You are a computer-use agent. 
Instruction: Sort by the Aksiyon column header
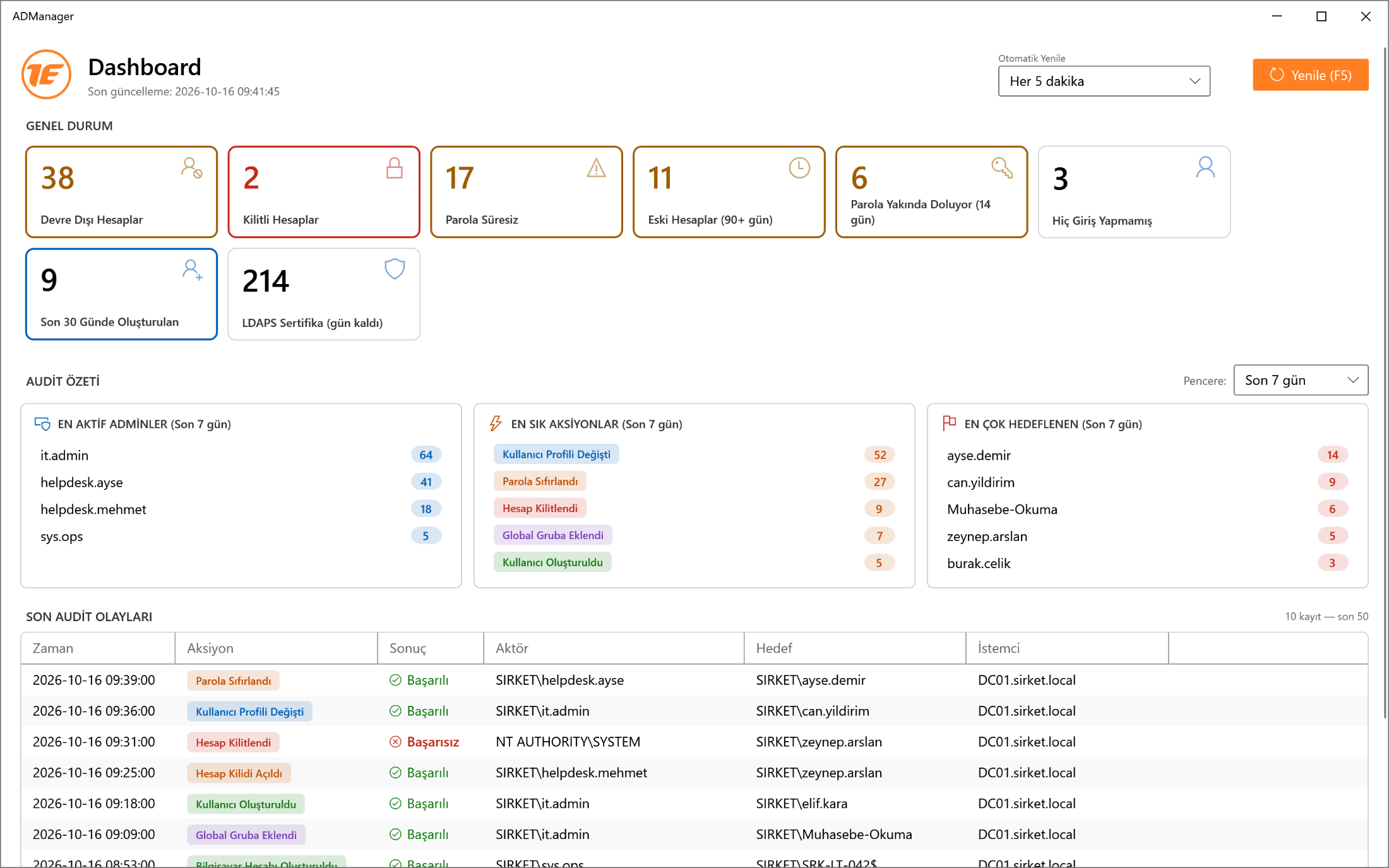277,648
